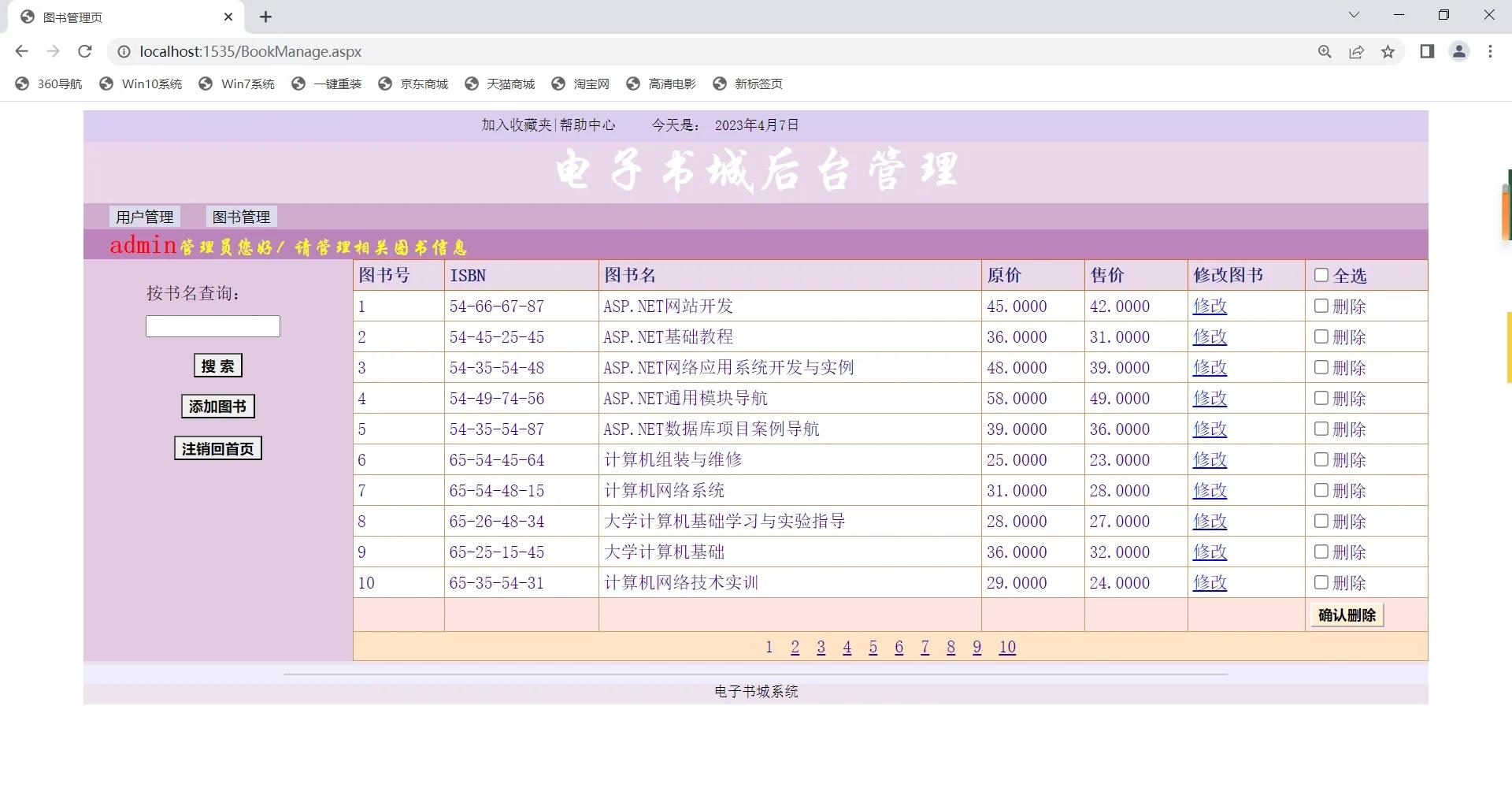Open the browser profile avatar icon
The height and width of the screenshot is (795, 1512).
(1458, 52)
